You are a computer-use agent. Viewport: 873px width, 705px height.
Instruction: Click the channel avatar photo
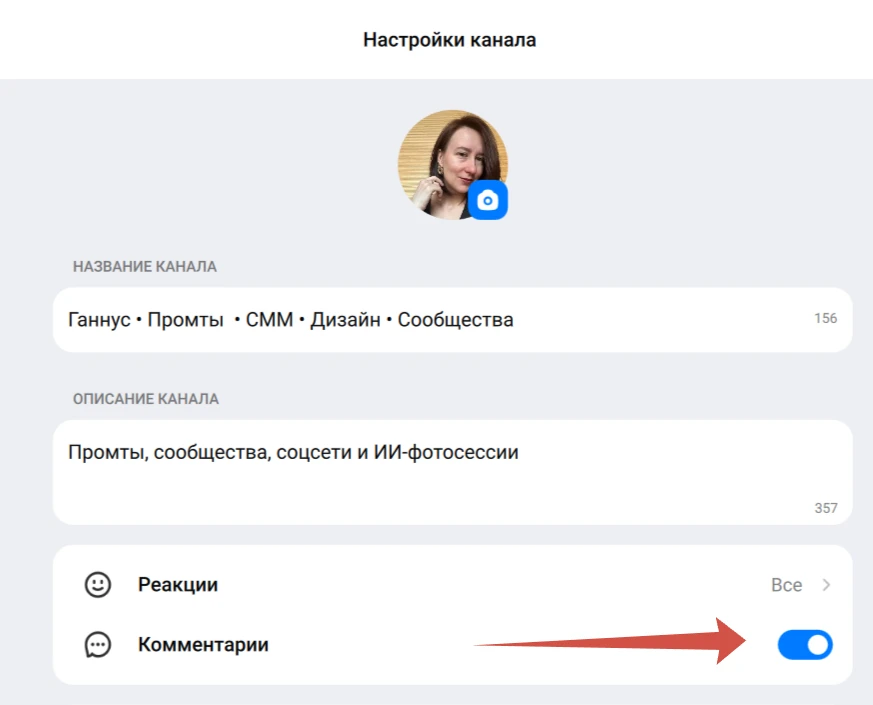[452, 164]
